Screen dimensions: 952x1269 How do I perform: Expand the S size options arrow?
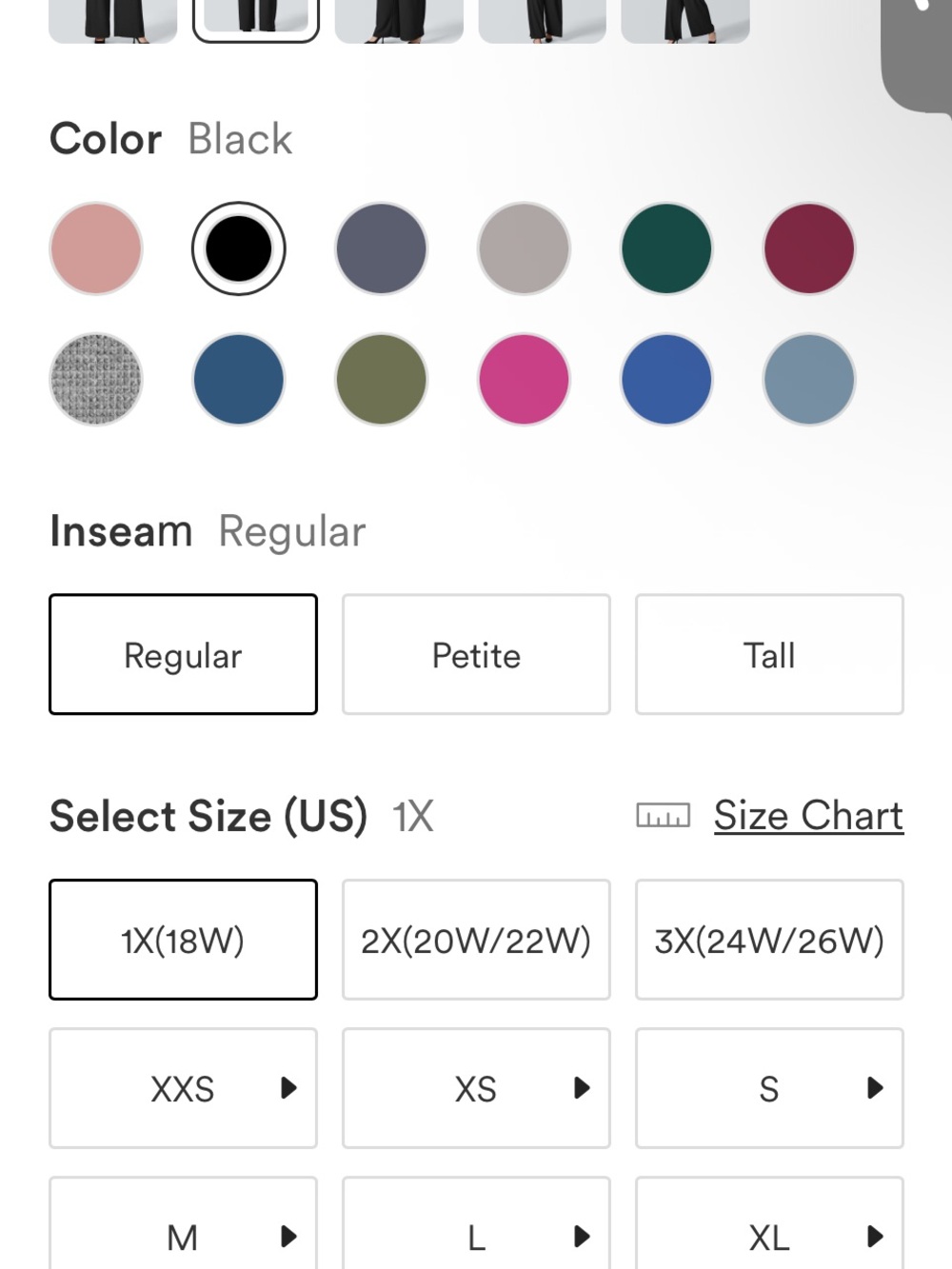(876, 1088)
